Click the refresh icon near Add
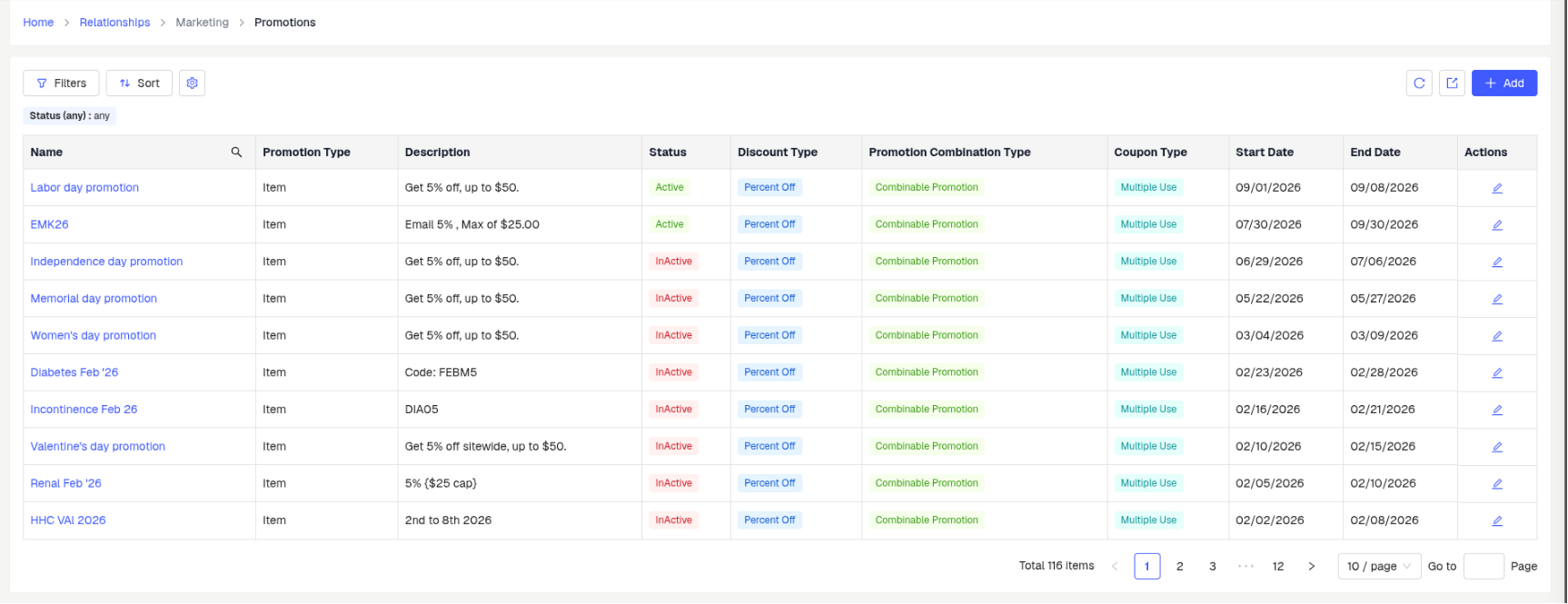 click(x=1419, y=84)
